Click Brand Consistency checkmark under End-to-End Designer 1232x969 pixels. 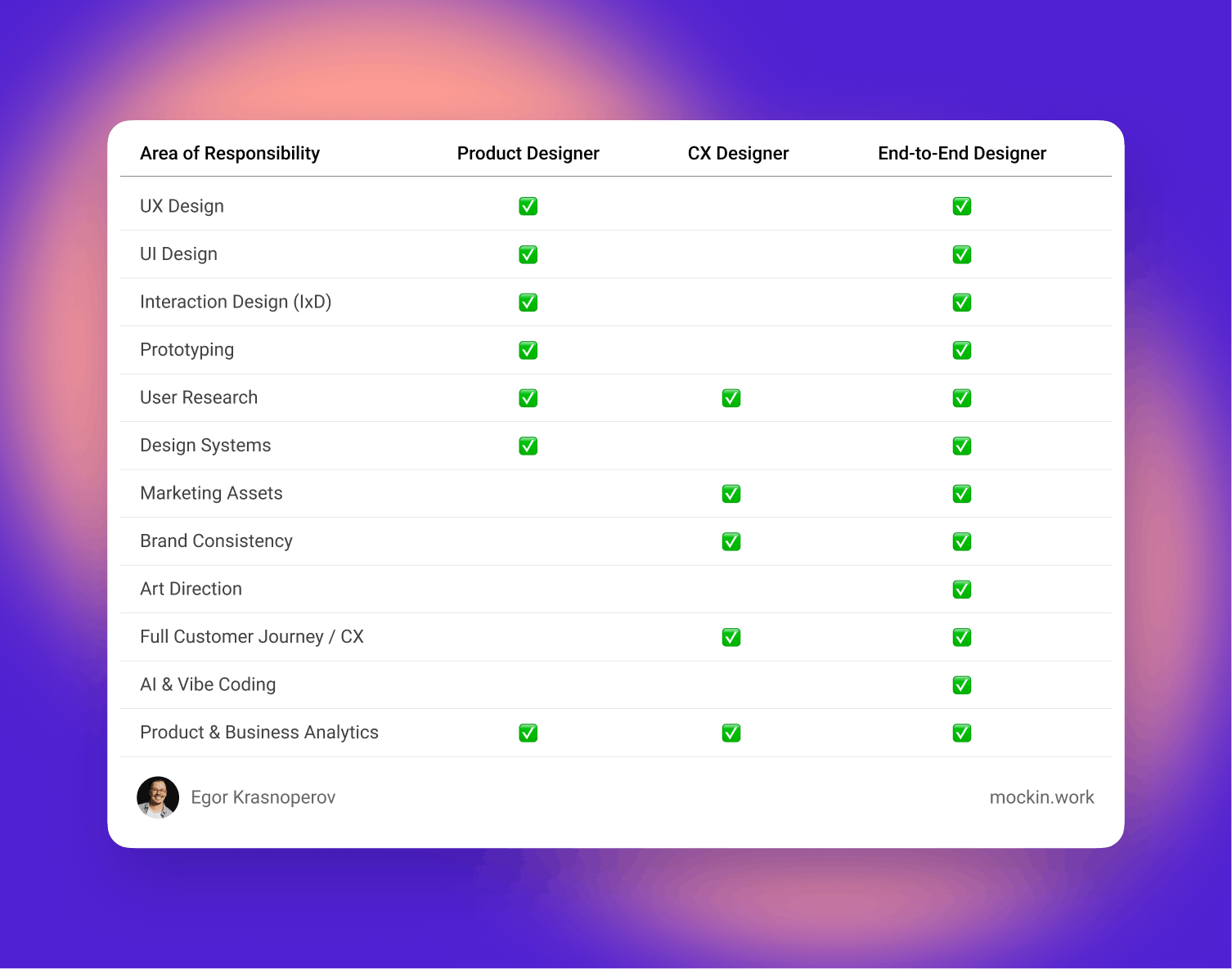tap(962, 541)
